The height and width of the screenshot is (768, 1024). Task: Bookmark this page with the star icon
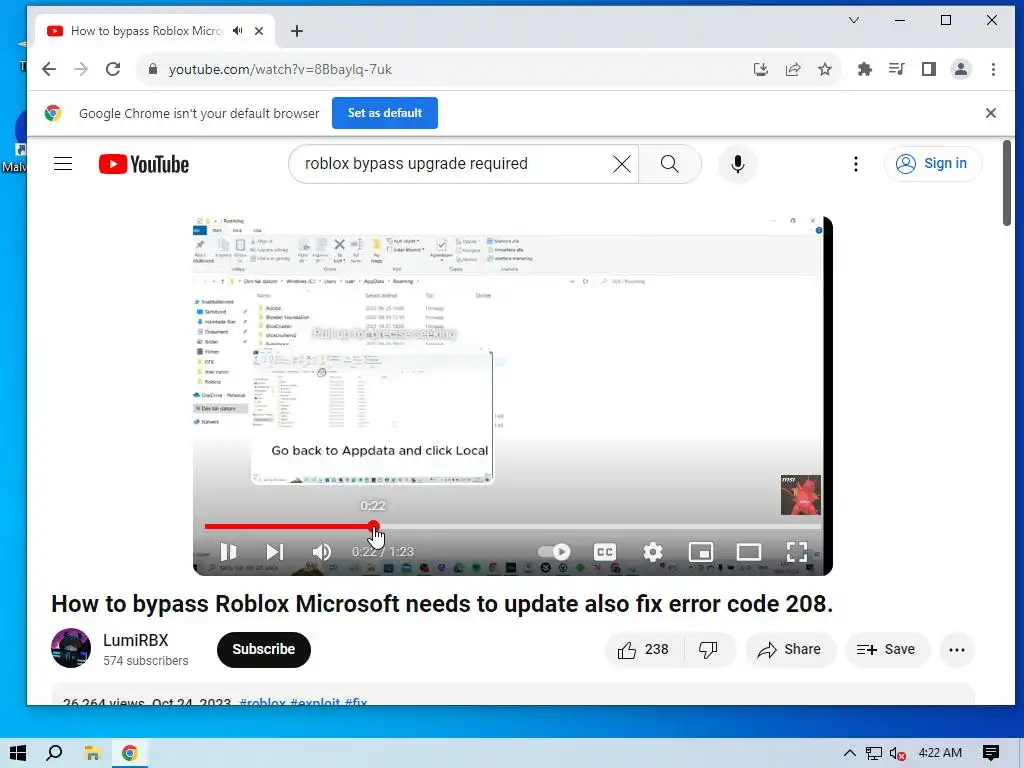[825, 69]
